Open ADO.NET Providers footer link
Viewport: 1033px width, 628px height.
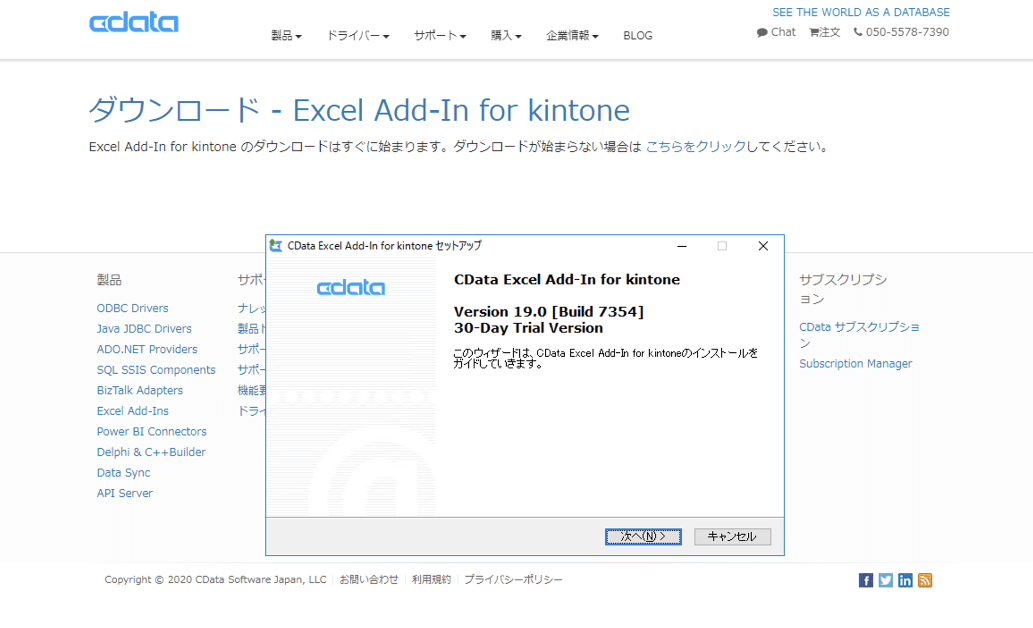(x=147, y=349)
